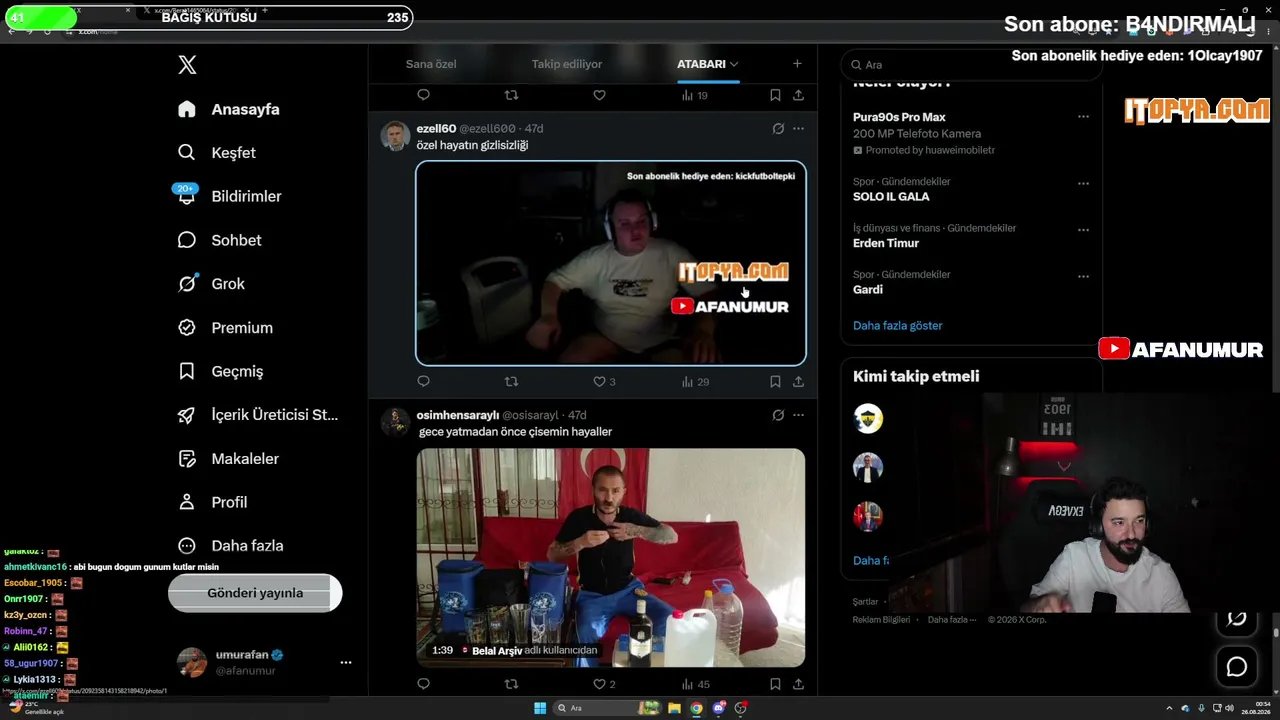Ask Grok about the osimhensaraylı post
Viewport: 1280px width, 720px height.
778,415
